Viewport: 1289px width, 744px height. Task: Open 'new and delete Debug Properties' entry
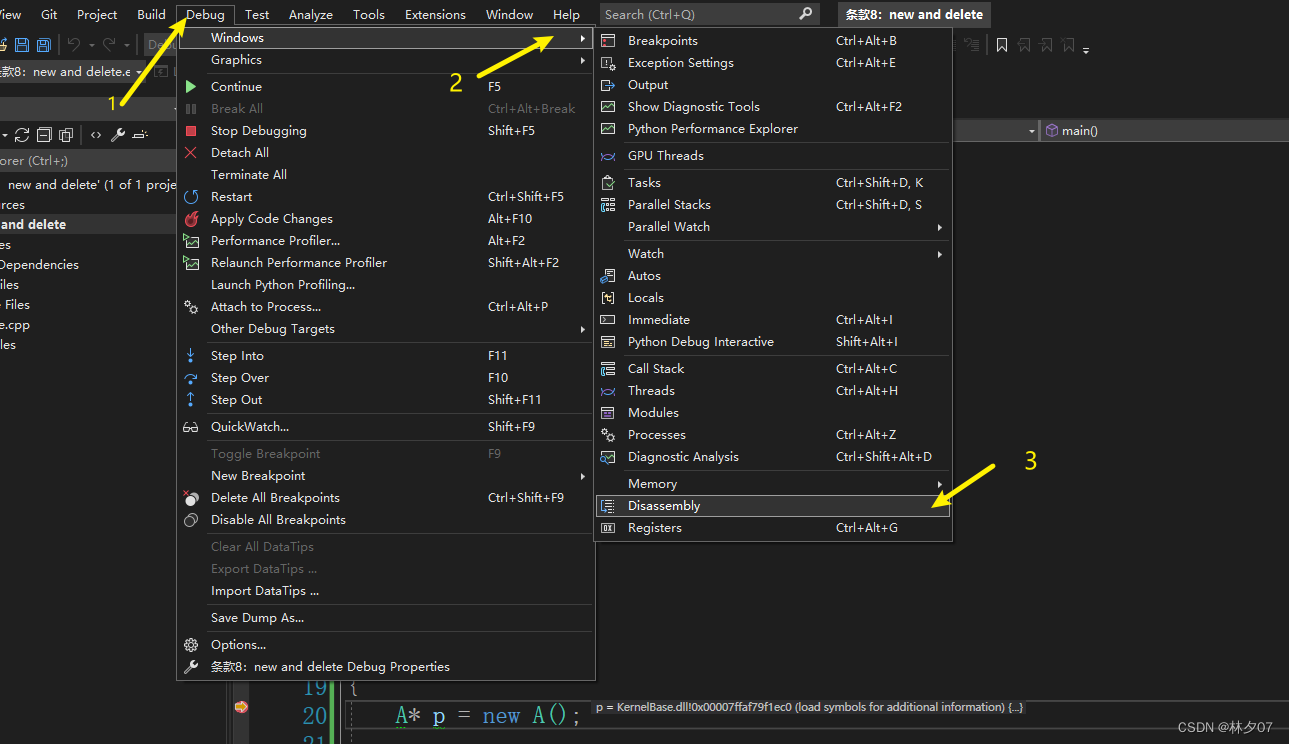tap(386, 667)
